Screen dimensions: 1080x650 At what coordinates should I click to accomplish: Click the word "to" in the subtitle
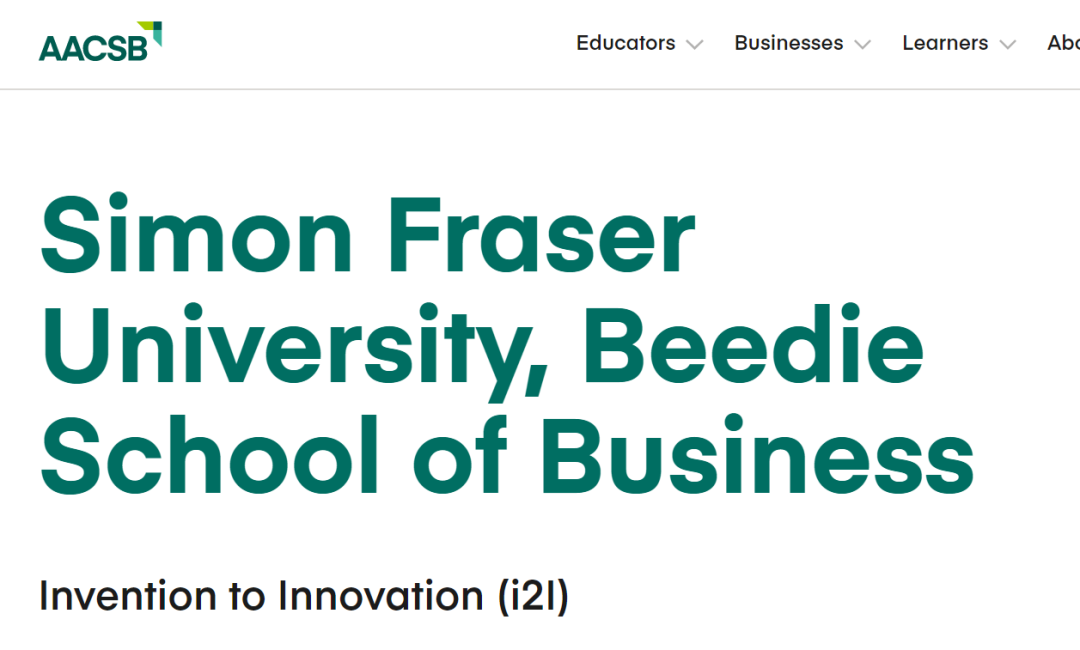click(245, 597)
